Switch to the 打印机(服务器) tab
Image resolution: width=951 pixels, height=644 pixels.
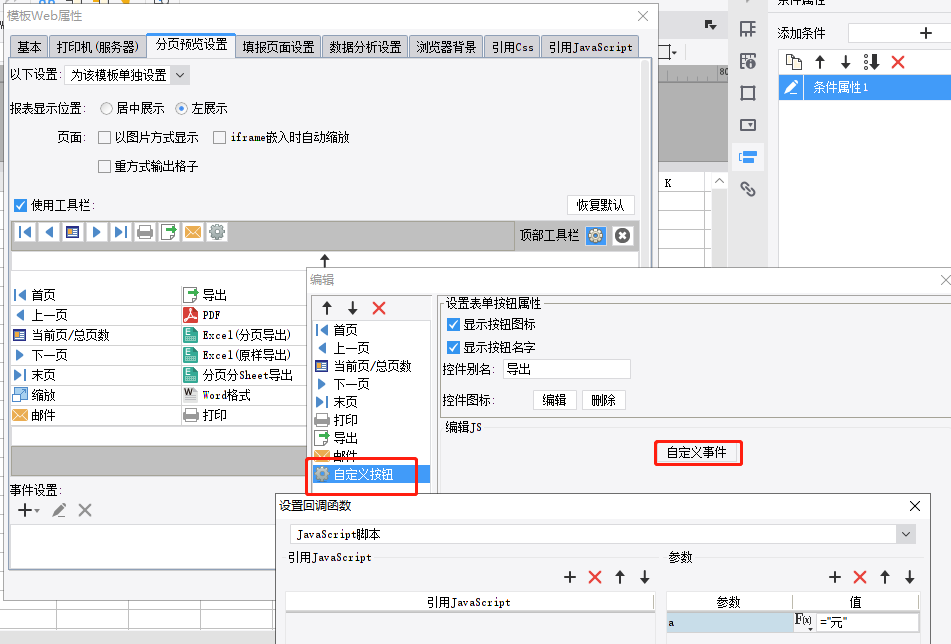point(98,47)
